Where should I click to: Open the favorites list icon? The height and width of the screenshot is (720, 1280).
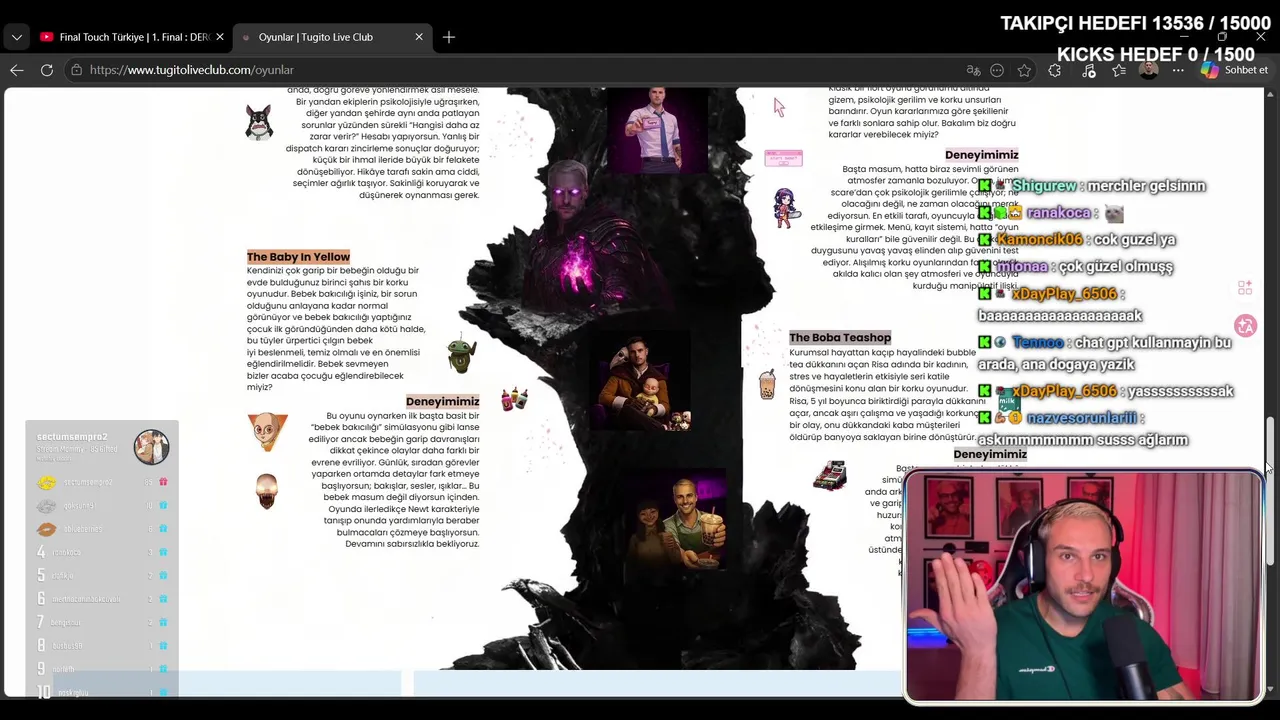click(x=1119, y=70)
